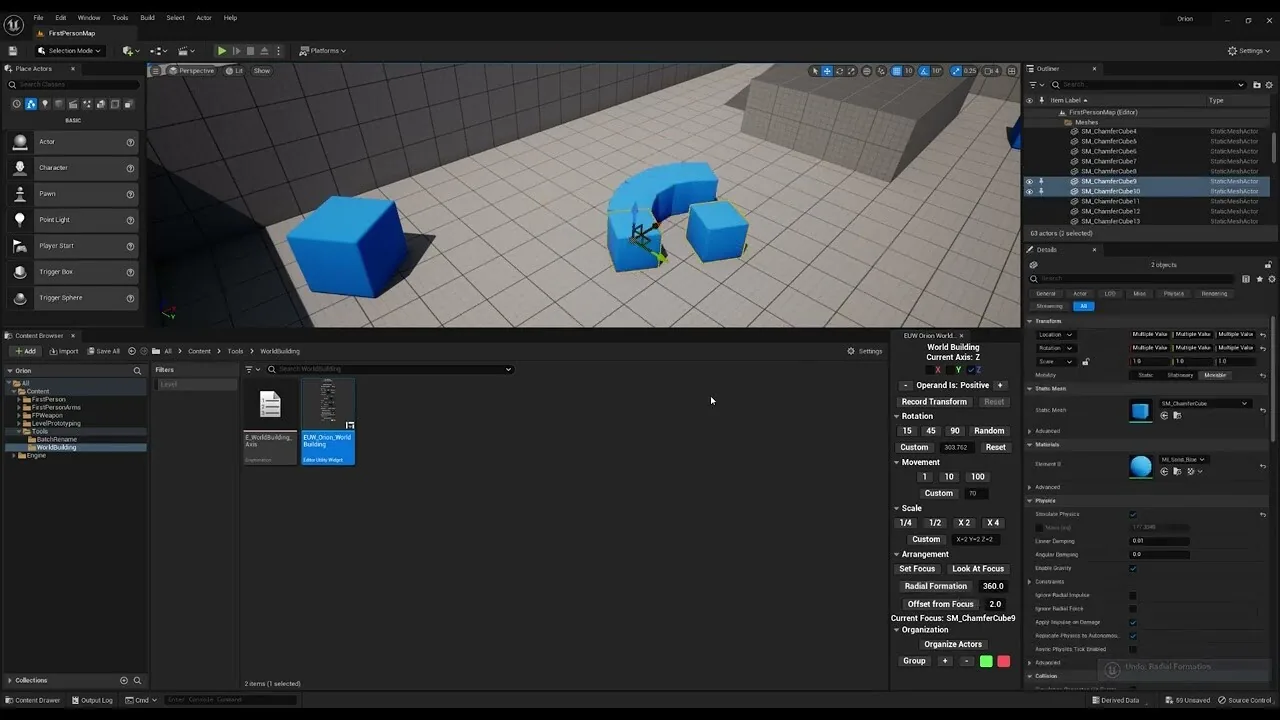Image resolution: width=1280 pixels, height=720 pixels.
Task: Toggle grid snapping in viewport
Action: tap(896, 71)
